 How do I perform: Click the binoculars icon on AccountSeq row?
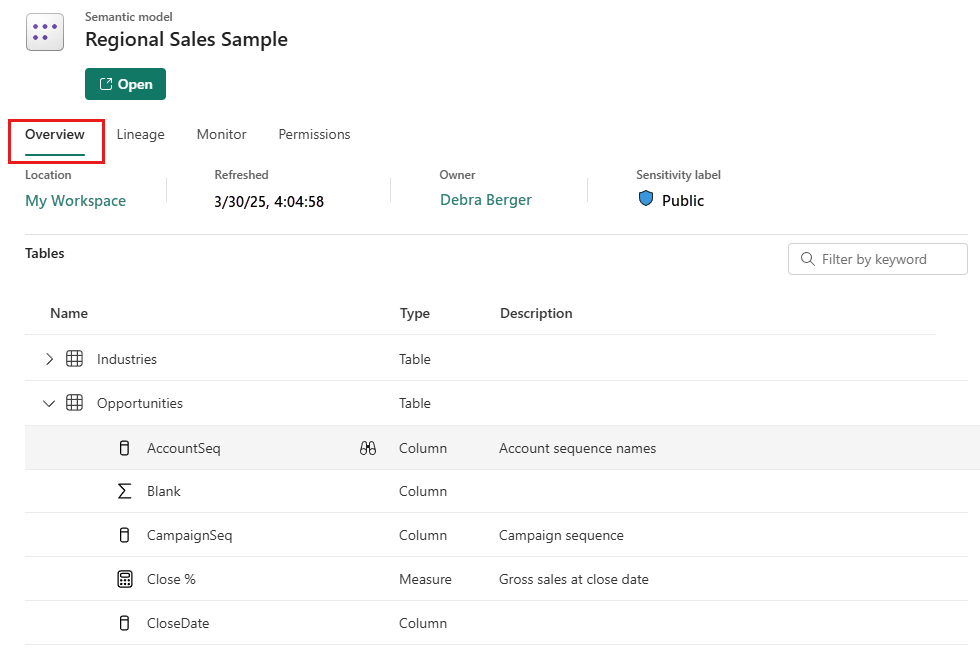(367, 449)
